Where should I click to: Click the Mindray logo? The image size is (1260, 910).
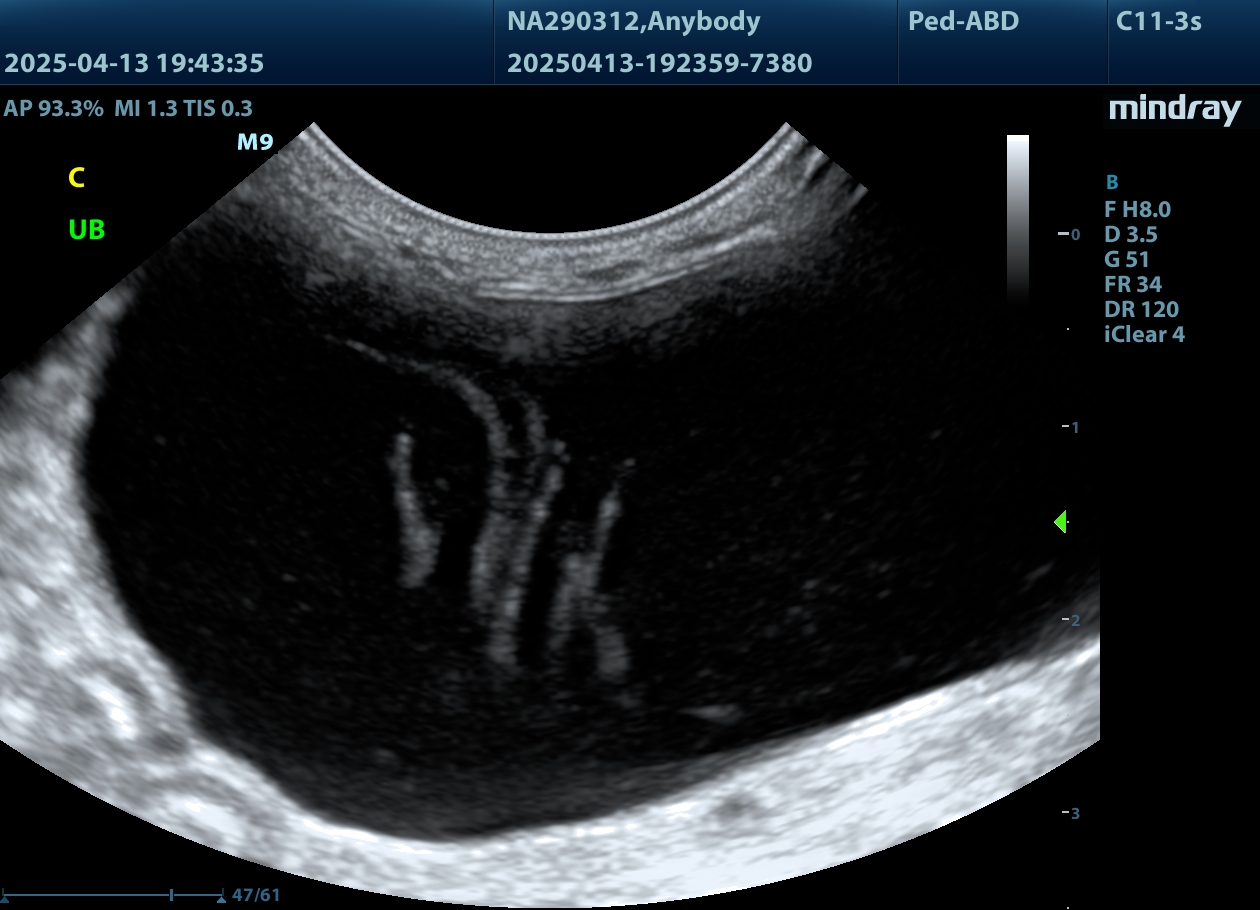(1174, 109)
